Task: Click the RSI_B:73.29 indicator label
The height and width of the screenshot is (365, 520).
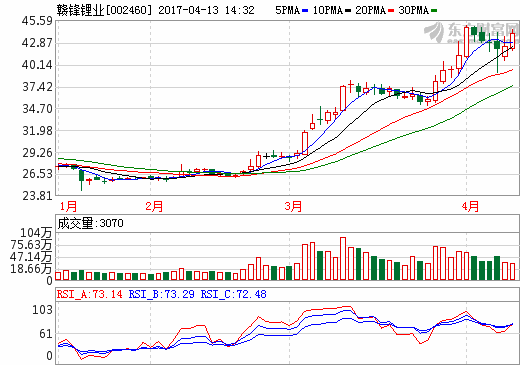Action: [161, 294]
